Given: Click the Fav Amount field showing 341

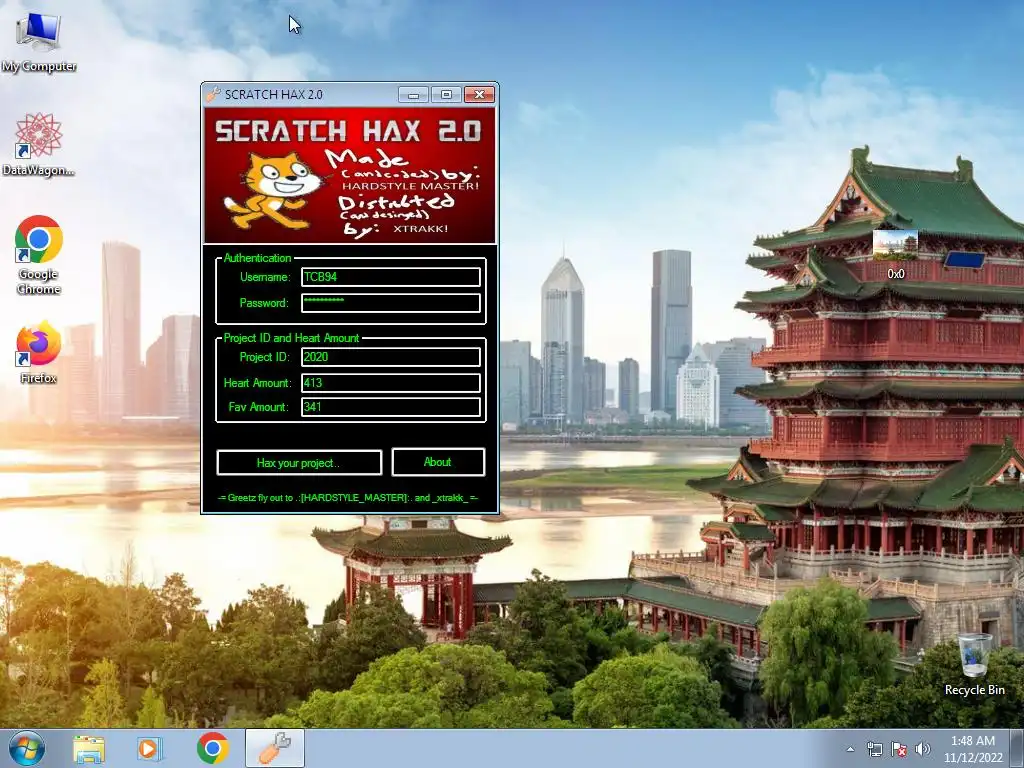Looking at the screenshot, I should [x=391, y=407].
